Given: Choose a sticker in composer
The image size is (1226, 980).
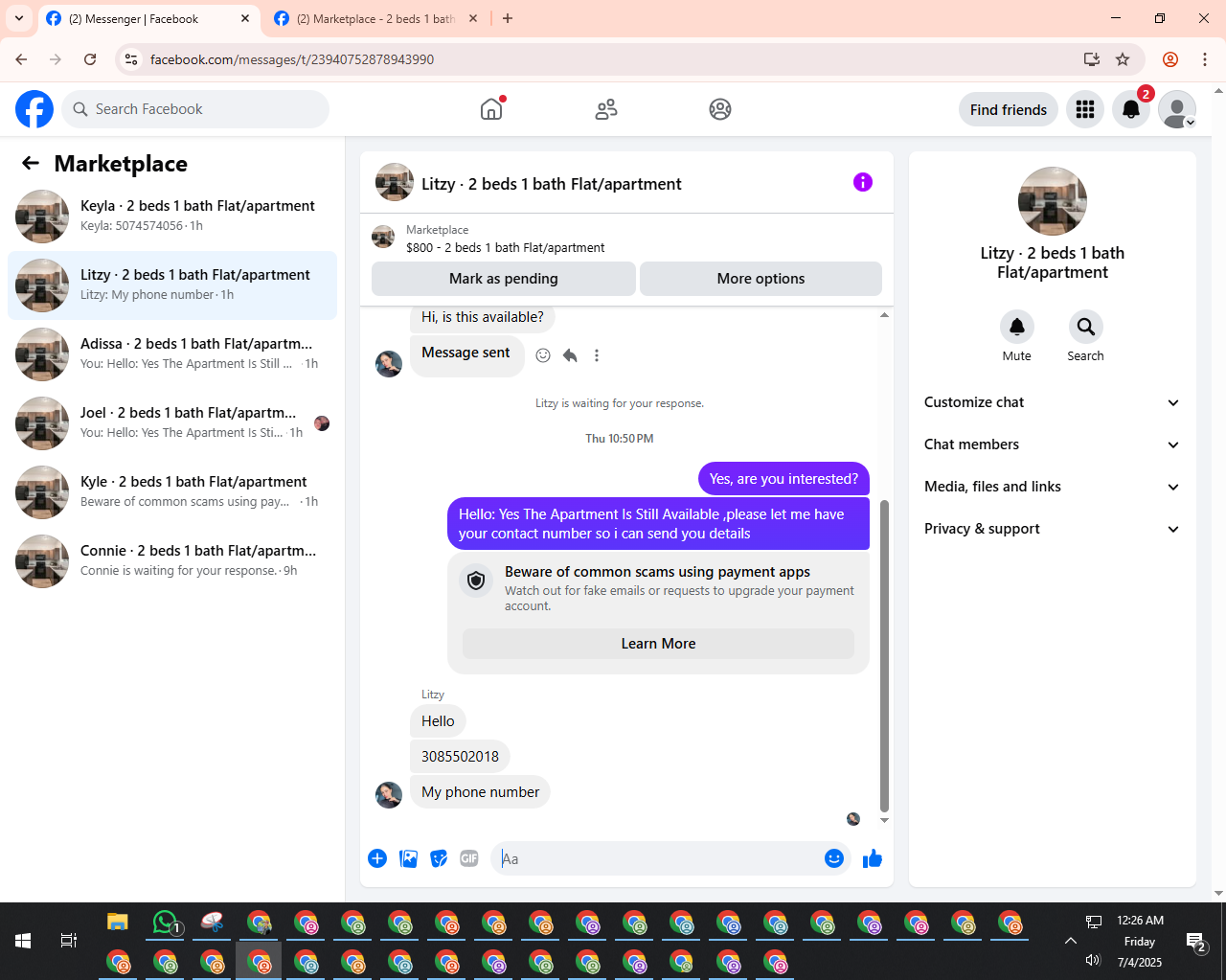Looking at the screenshot, I should point(439,858).
